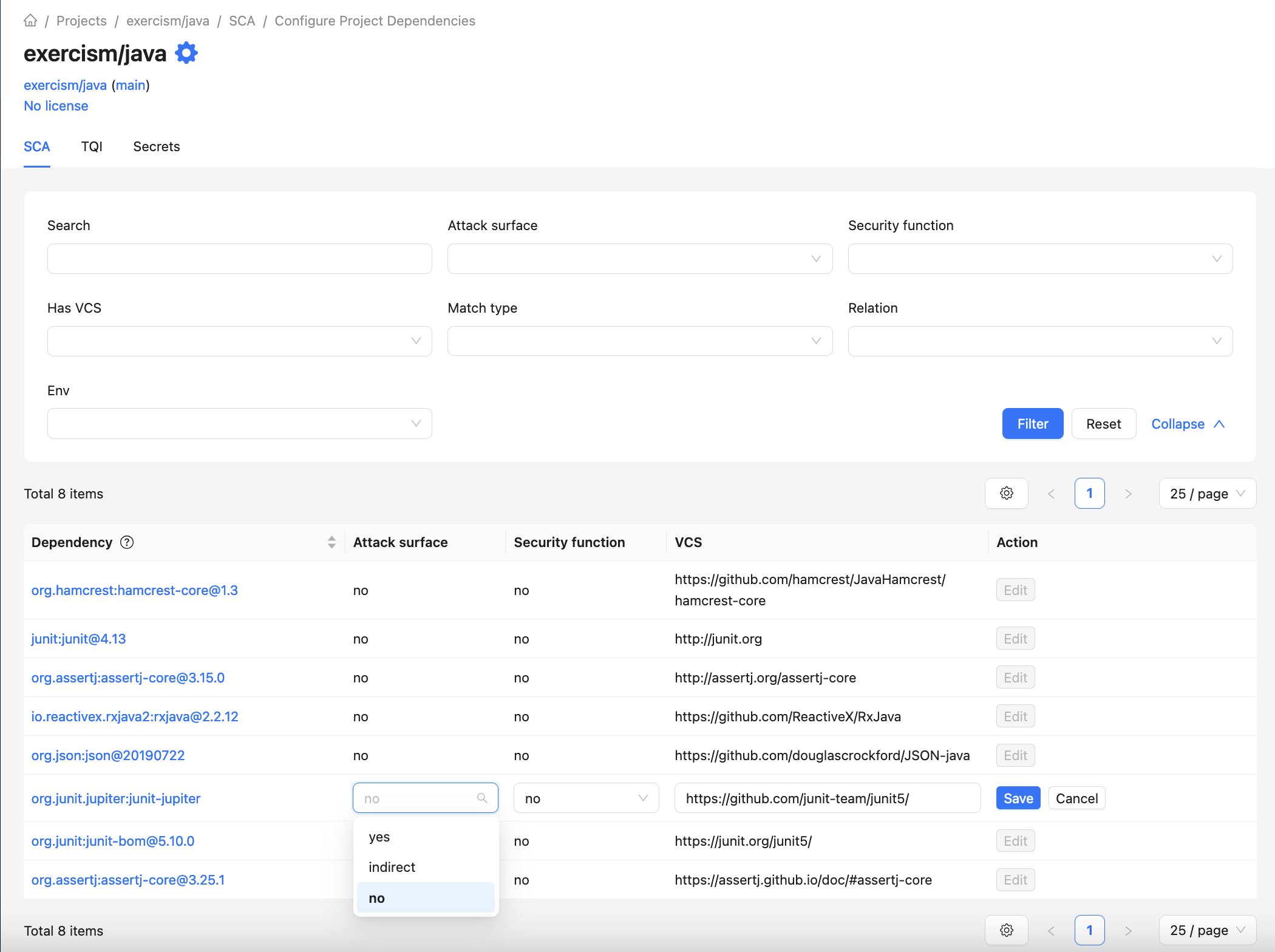Open the Match type filter dropdown
Image resolution: width=1275 pixels, height=952 pixels.
[x=640, y=341]
